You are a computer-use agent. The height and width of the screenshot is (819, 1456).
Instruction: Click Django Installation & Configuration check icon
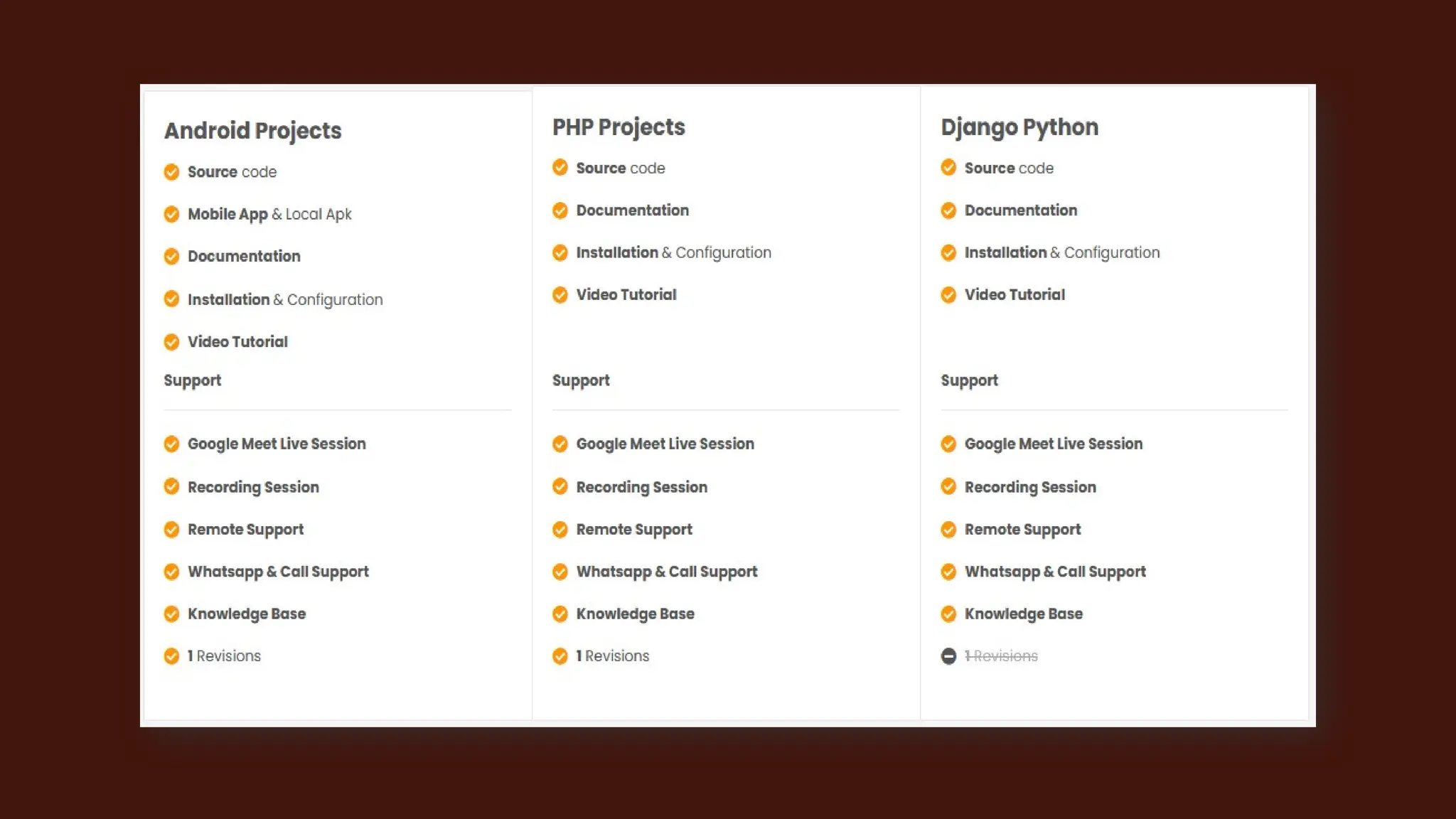[x=948, y=252]
